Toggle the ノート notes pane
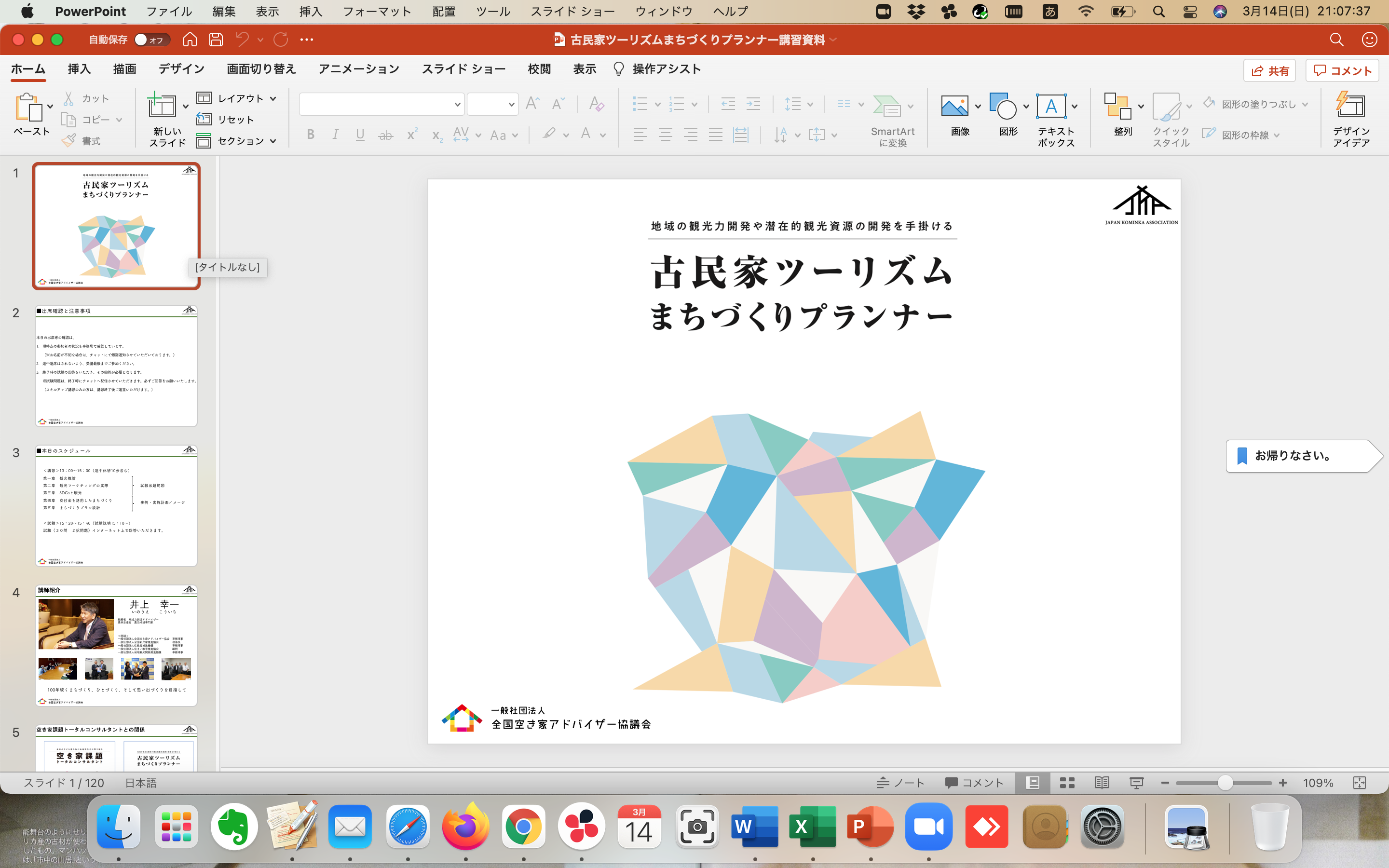The height and width of the screenshot is (868, 1389). pyautogui.click(x=900, y=783)
